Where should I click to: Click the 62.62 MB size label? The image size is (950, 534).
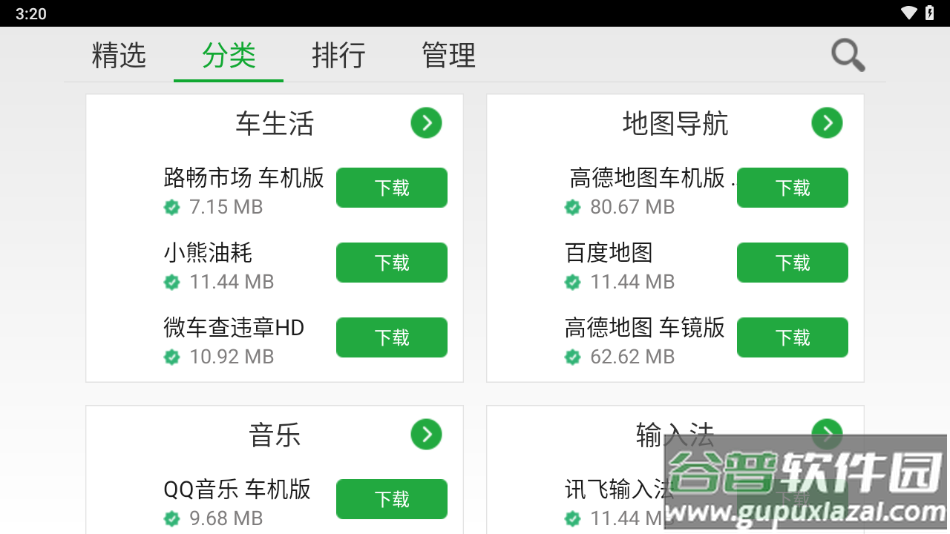pyautogui.click(x=633, y=357)
